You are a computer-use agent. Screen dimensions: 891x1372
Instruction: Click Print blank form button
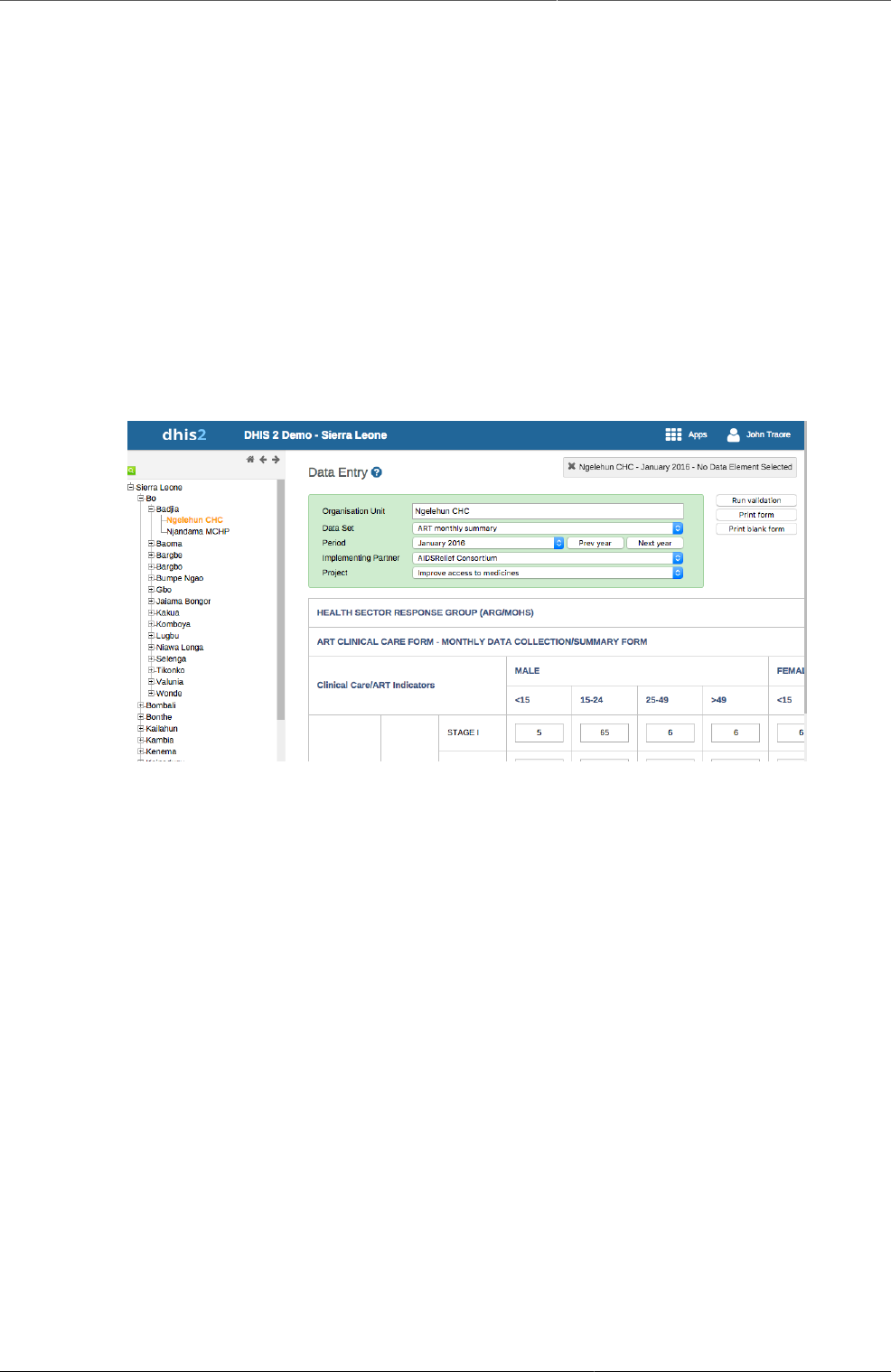point(756,529)
